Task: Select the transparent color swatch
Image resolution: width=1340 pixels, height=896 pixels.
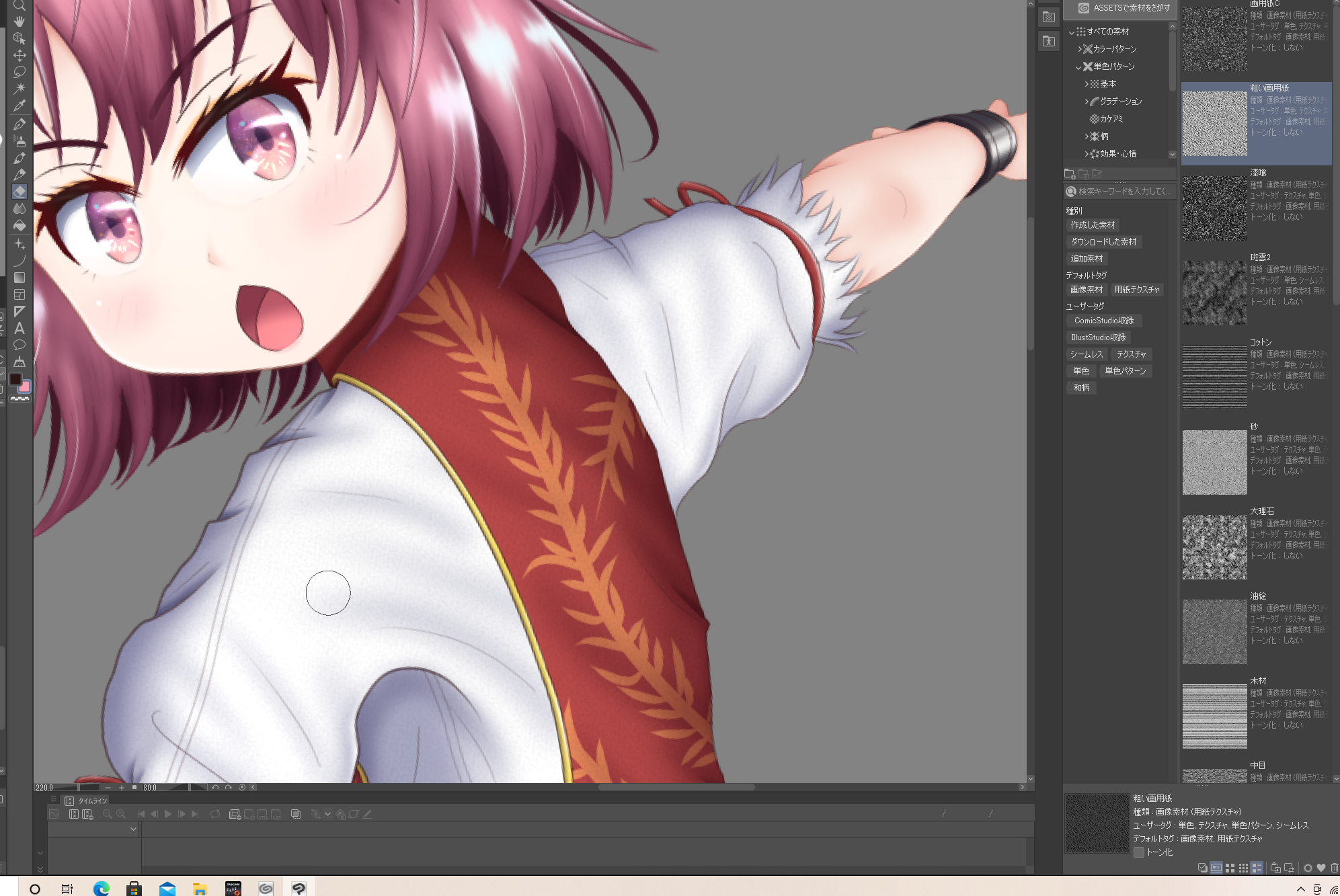Action: pos(20,399)
